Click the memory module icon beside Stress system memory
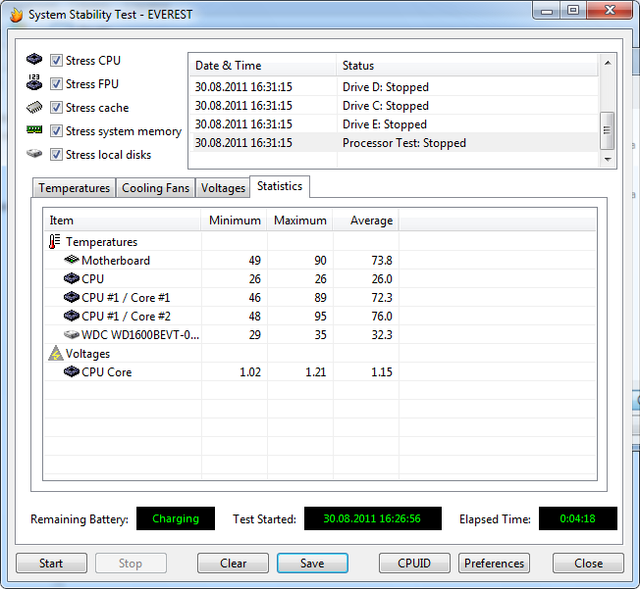The width and height of the screenshot is (640, 589). tap(35, 131)
